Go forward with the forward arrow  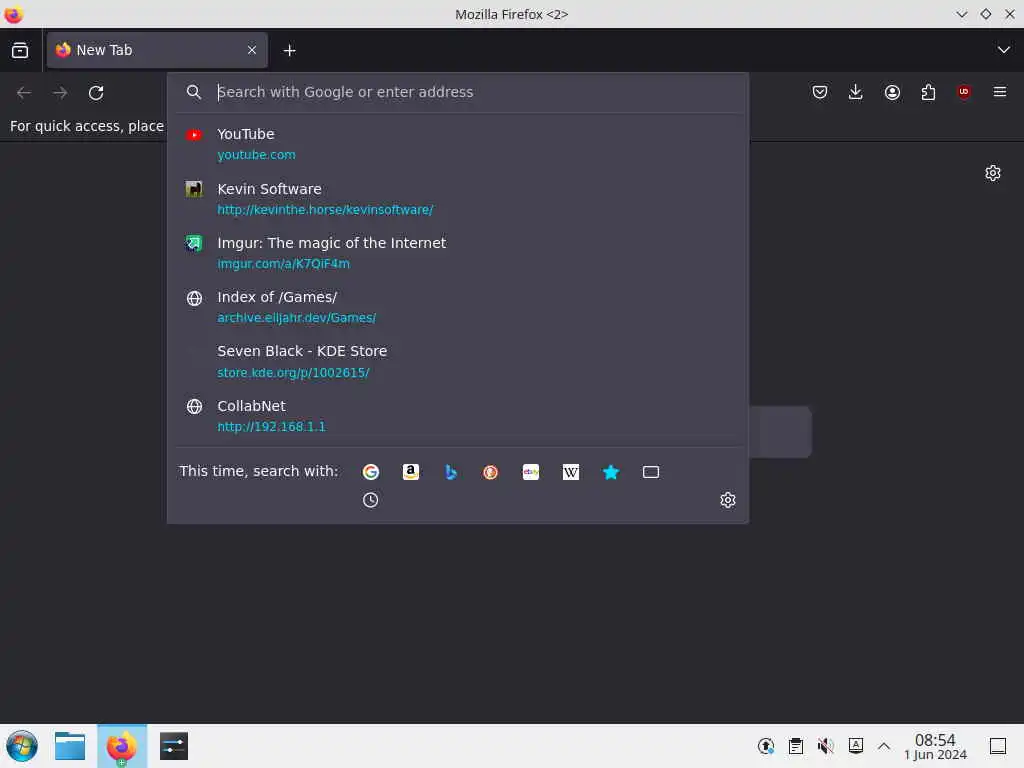point(60,93)
